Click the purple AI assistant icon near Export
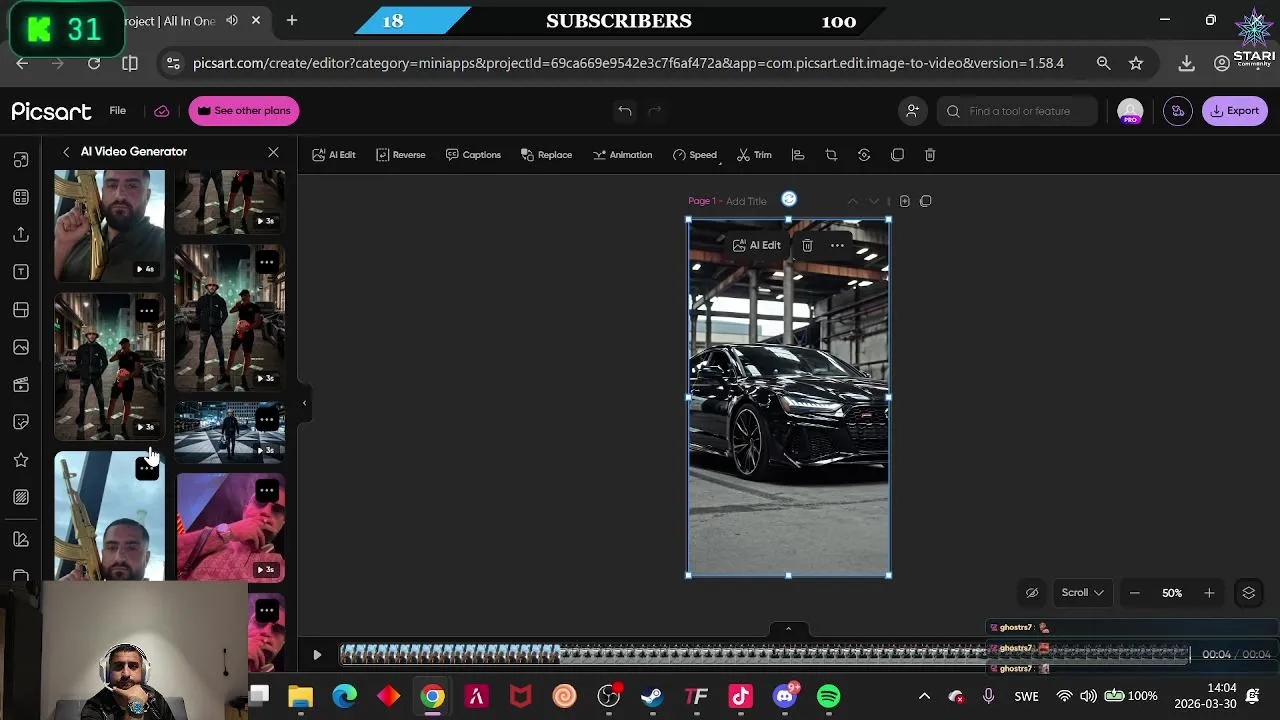 [x=1178, y=111]
